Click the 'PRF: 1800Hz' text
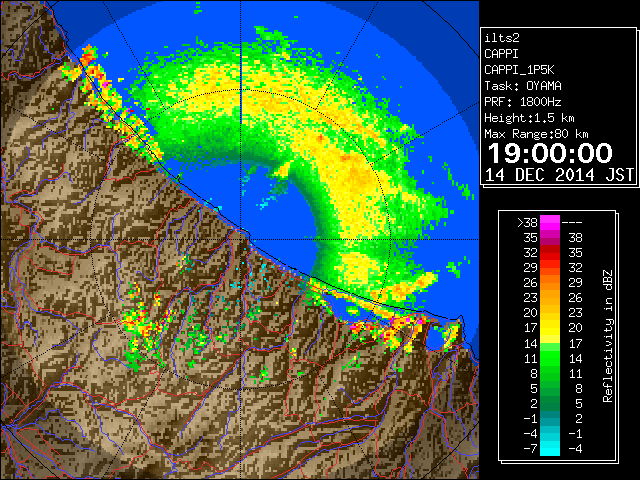Image resolution: width=640 pixels, height=480 pixels. (x=522, y=102)
